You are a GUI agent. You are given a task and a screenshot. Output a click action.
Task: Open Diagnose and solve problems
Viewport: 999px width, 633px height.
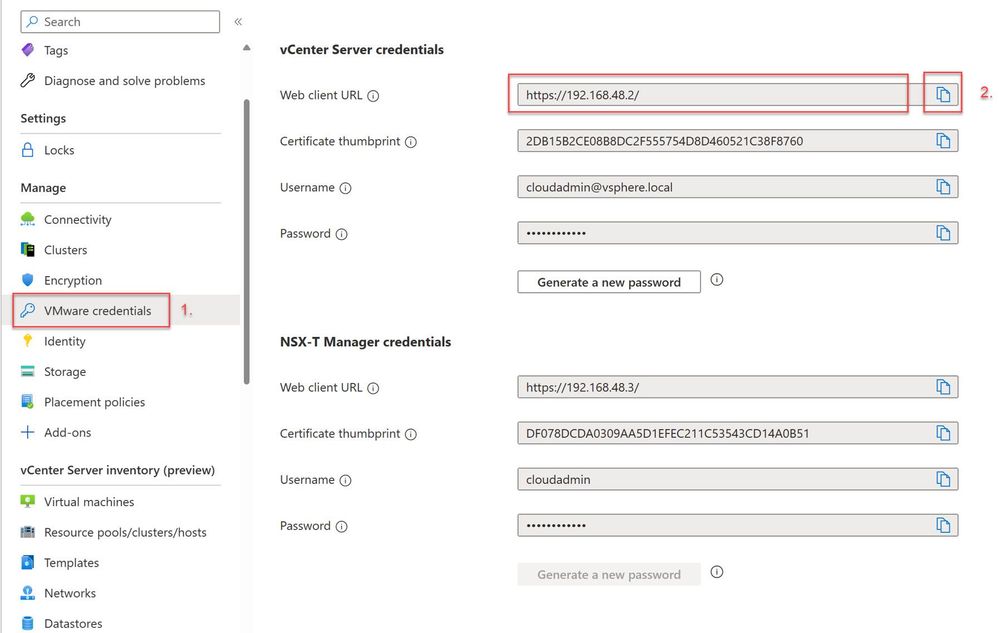pos(124,81)
